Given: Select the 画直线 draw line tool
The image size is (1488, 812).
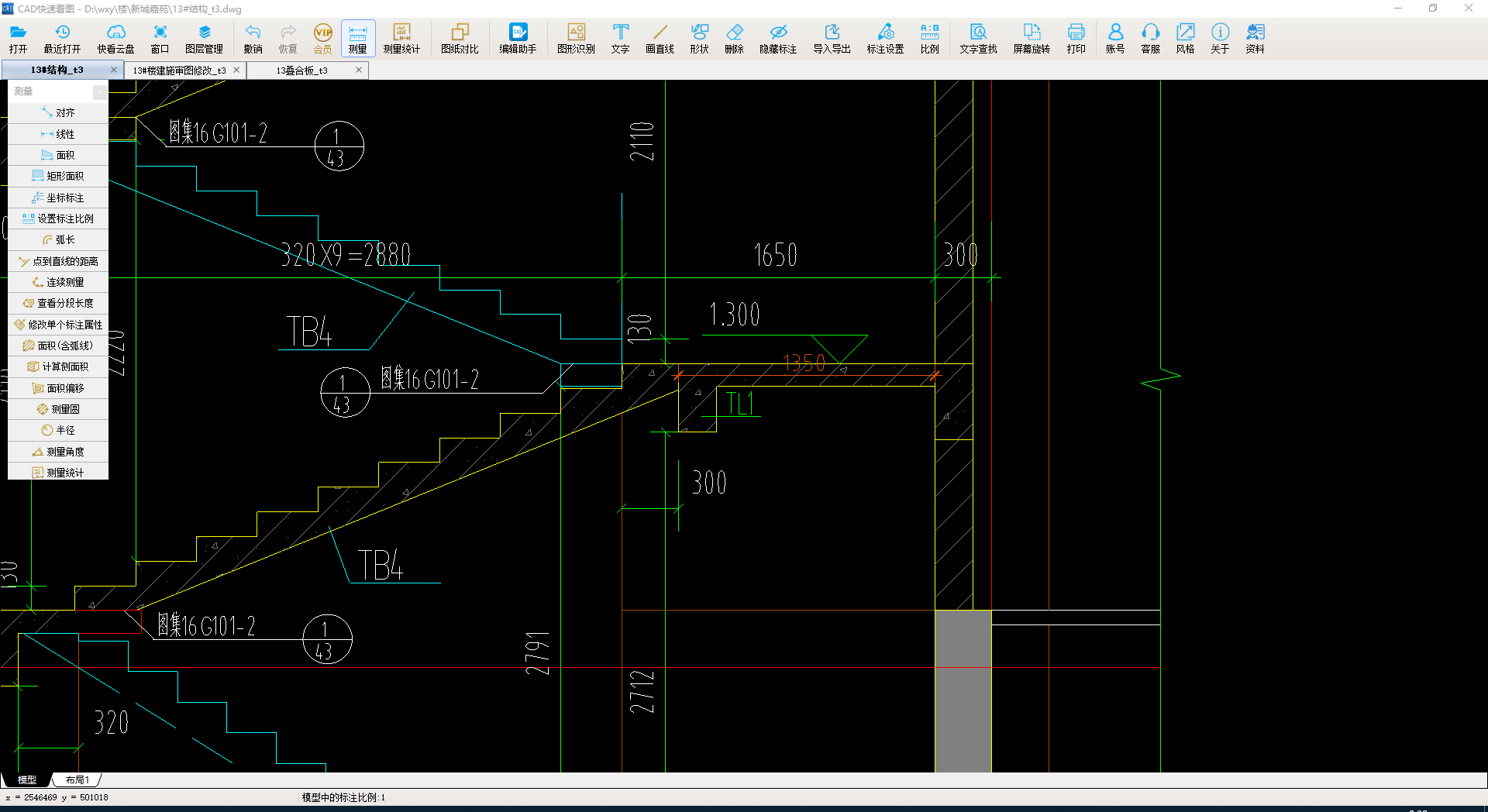Looking at the screenshot, I should (660, 38).
